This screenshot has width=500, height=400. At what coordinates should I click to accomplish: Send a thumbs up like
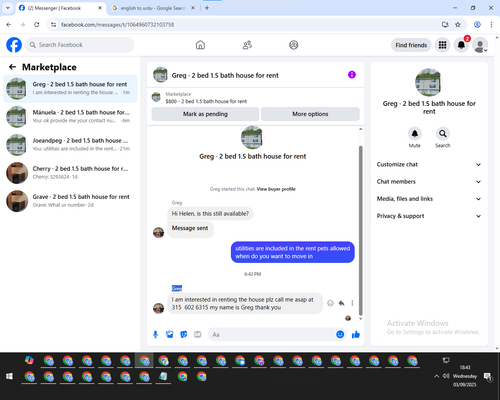356,334
